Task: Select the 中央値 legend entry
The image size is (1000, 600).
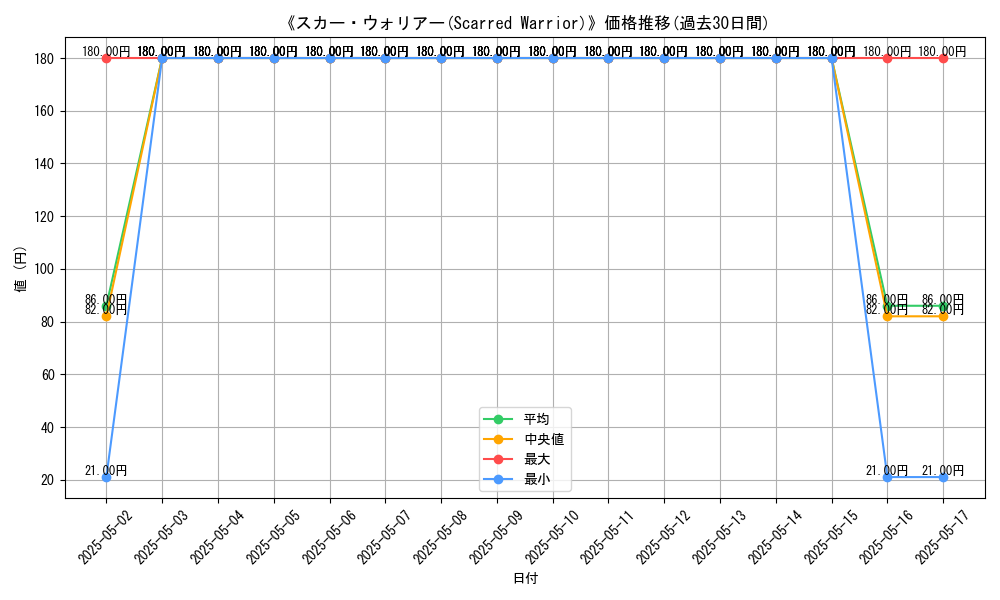Action: (524, 439)
